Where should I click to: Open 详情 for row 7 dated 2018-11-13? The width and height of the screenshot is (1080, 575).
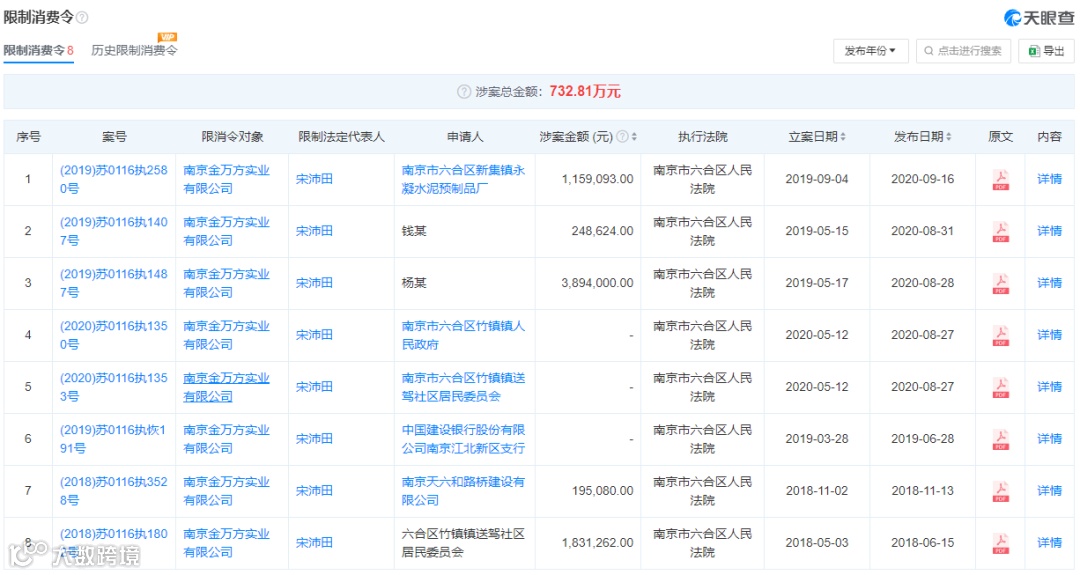pyautogui.click(x=1050, y=491)
